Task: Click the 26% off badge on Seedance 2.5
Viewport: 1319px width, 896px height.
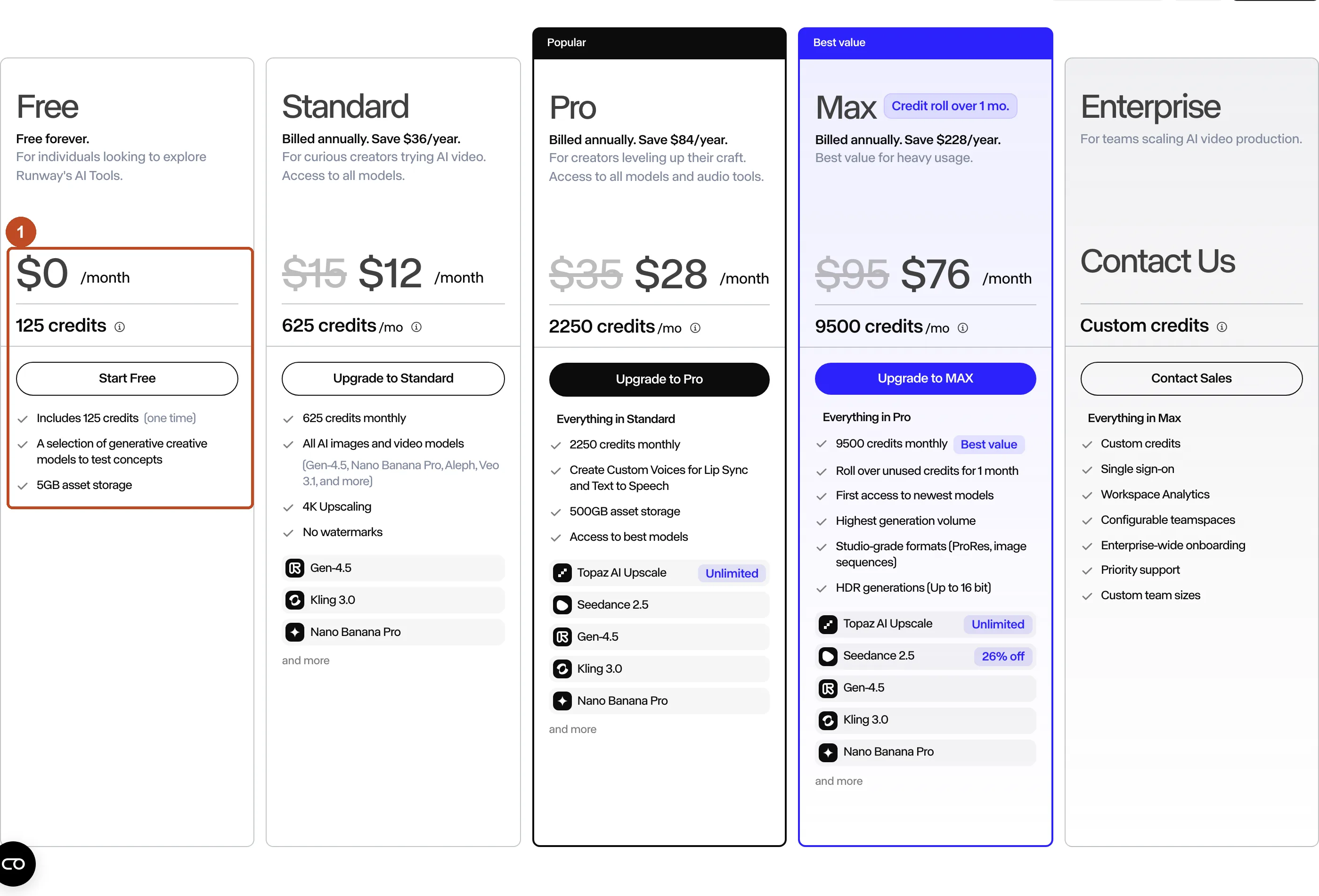Action: [1003, 657]
